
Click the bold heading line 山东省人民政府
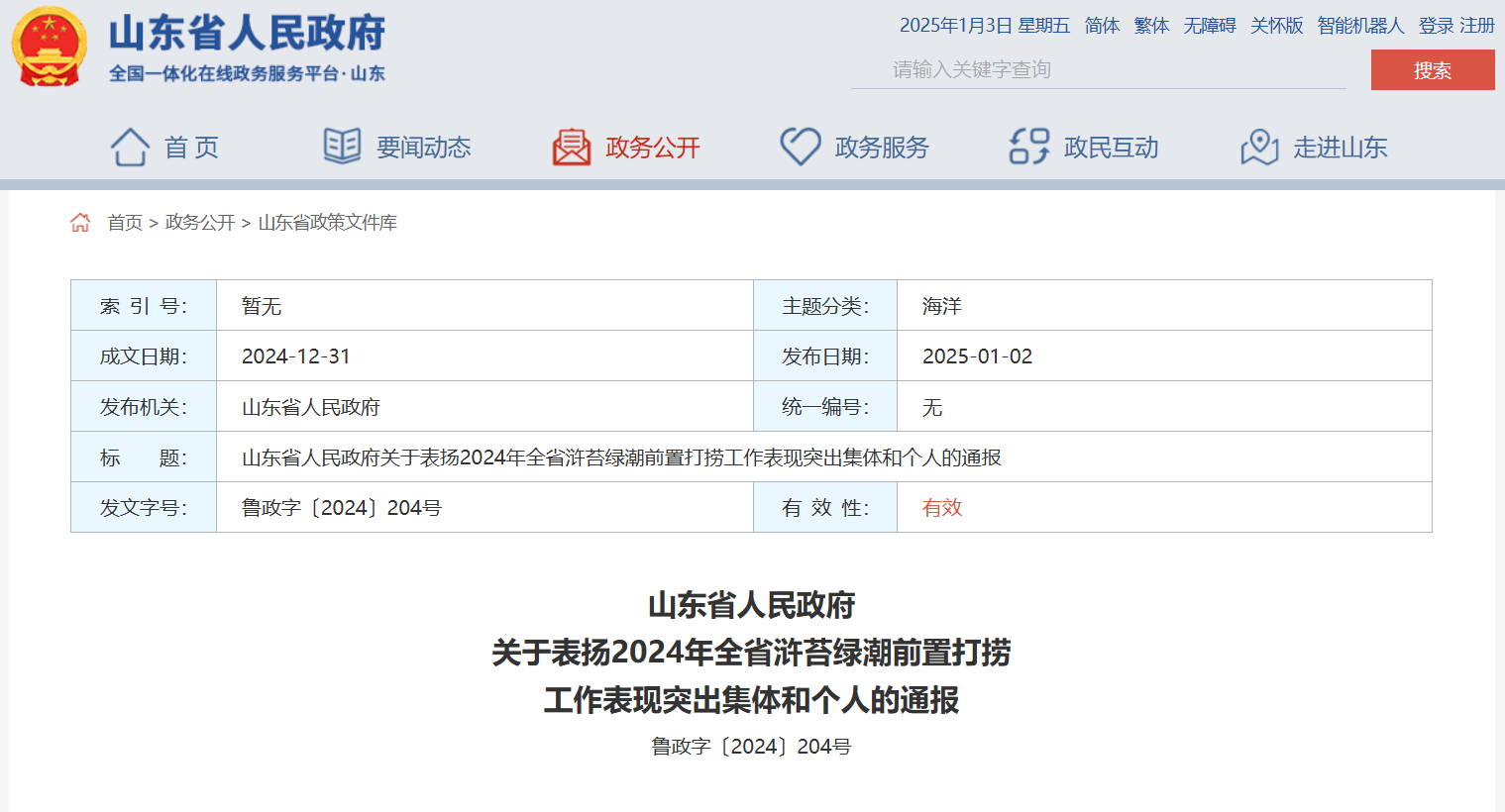tap(751, 605)
